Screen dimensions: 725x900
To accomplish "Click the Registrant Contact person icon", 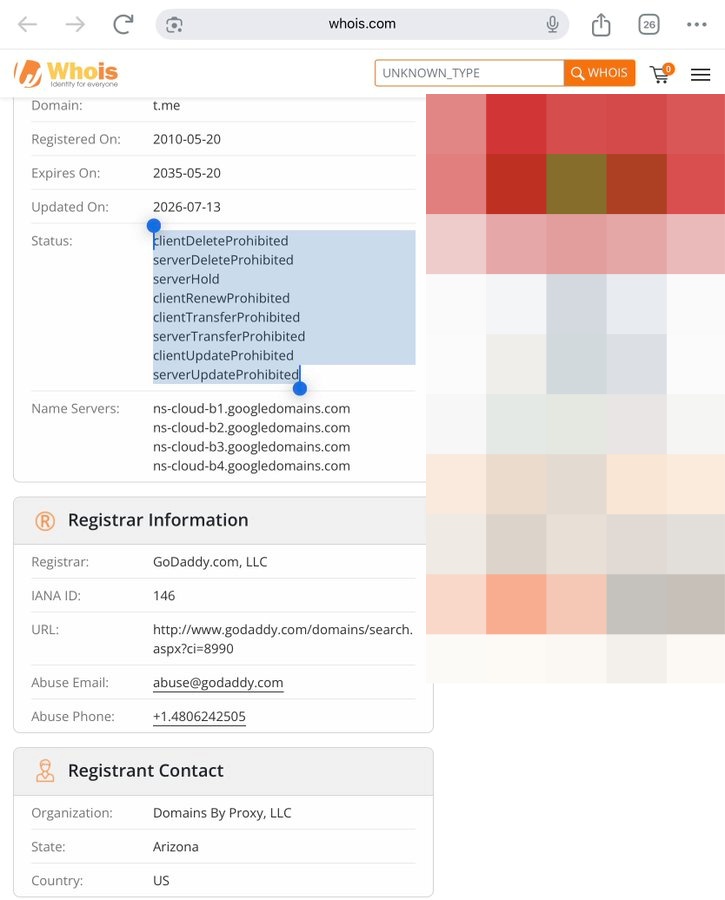I will (x=45, y=771).
